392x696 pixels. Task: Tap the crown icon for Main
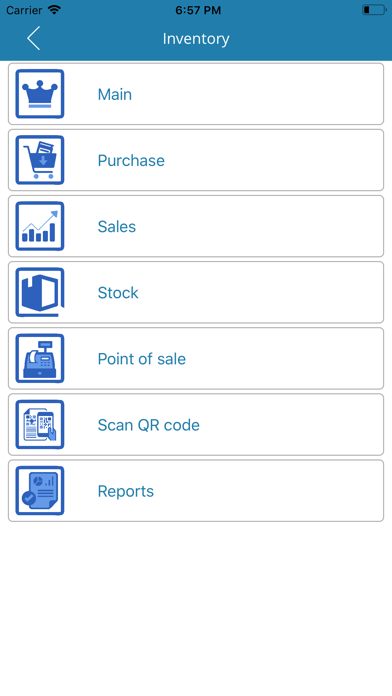pos(40,94)
